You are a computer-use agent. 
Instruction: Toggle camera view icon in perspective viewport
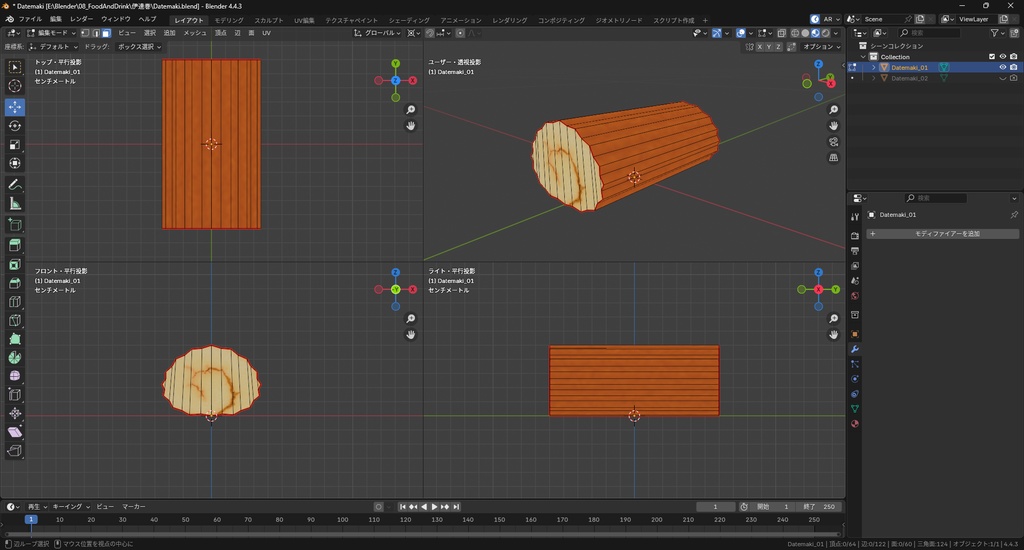click(834, 142)
